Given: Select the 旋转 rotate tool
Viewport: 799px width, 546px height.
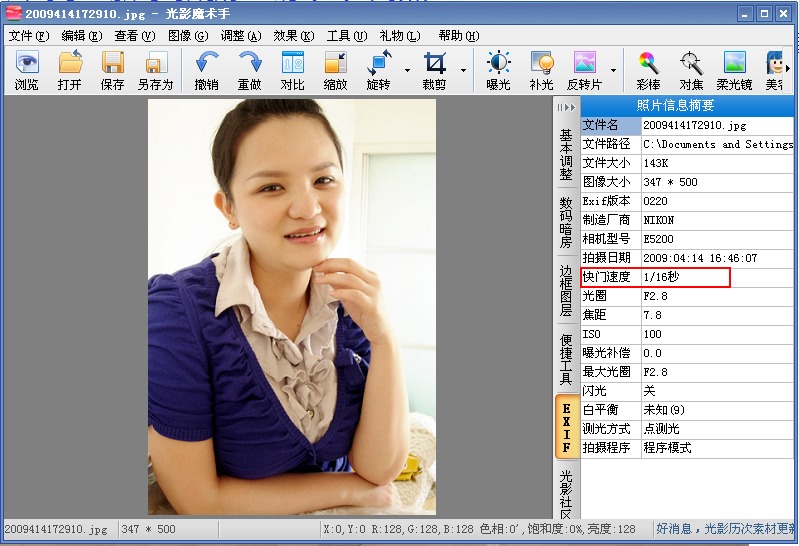Looking at the screenshot, I should pos(379,70).
